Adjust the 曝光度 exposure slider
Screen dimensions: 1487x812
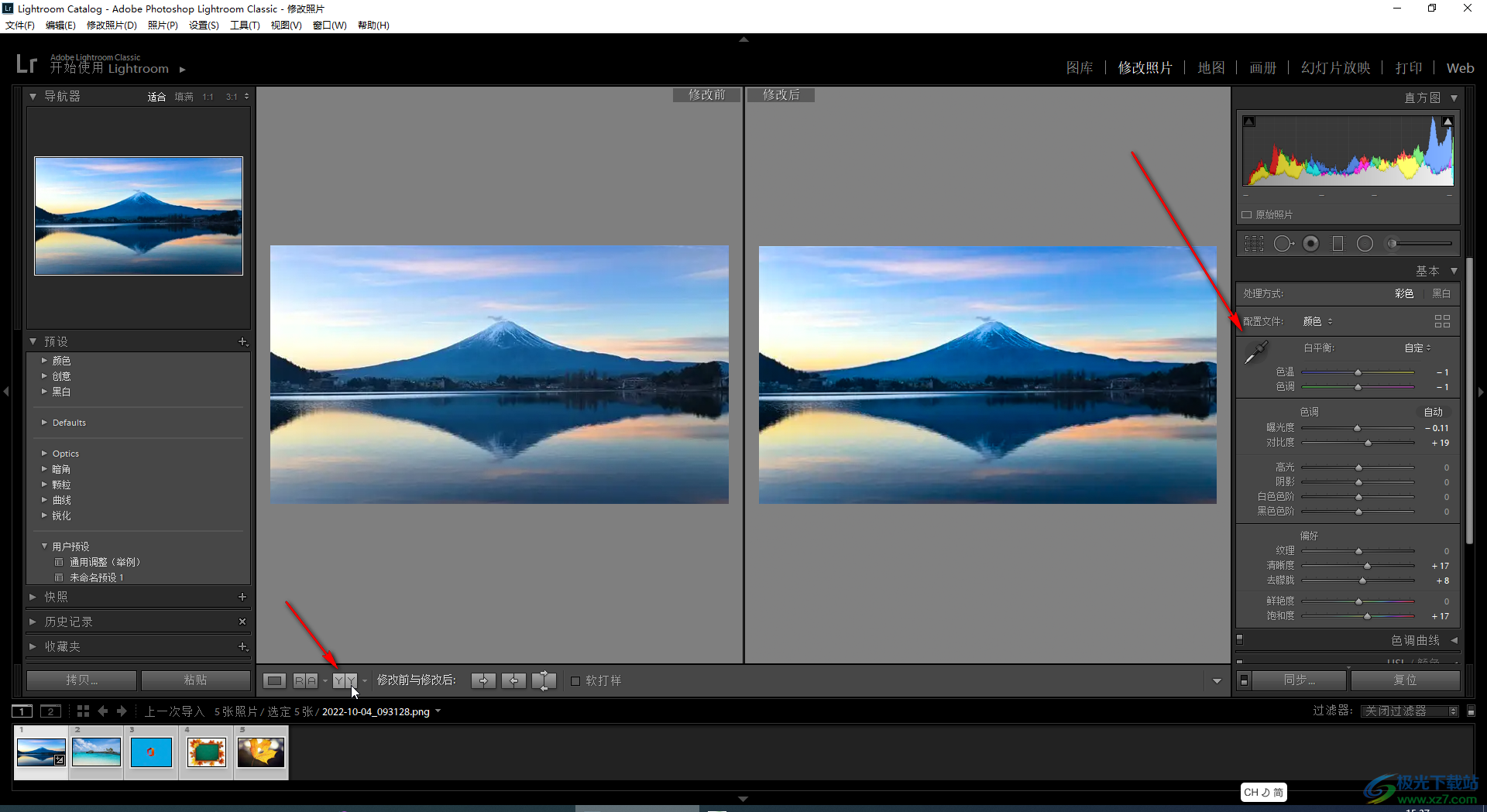pyautogui.click(x=1358, y=428)
